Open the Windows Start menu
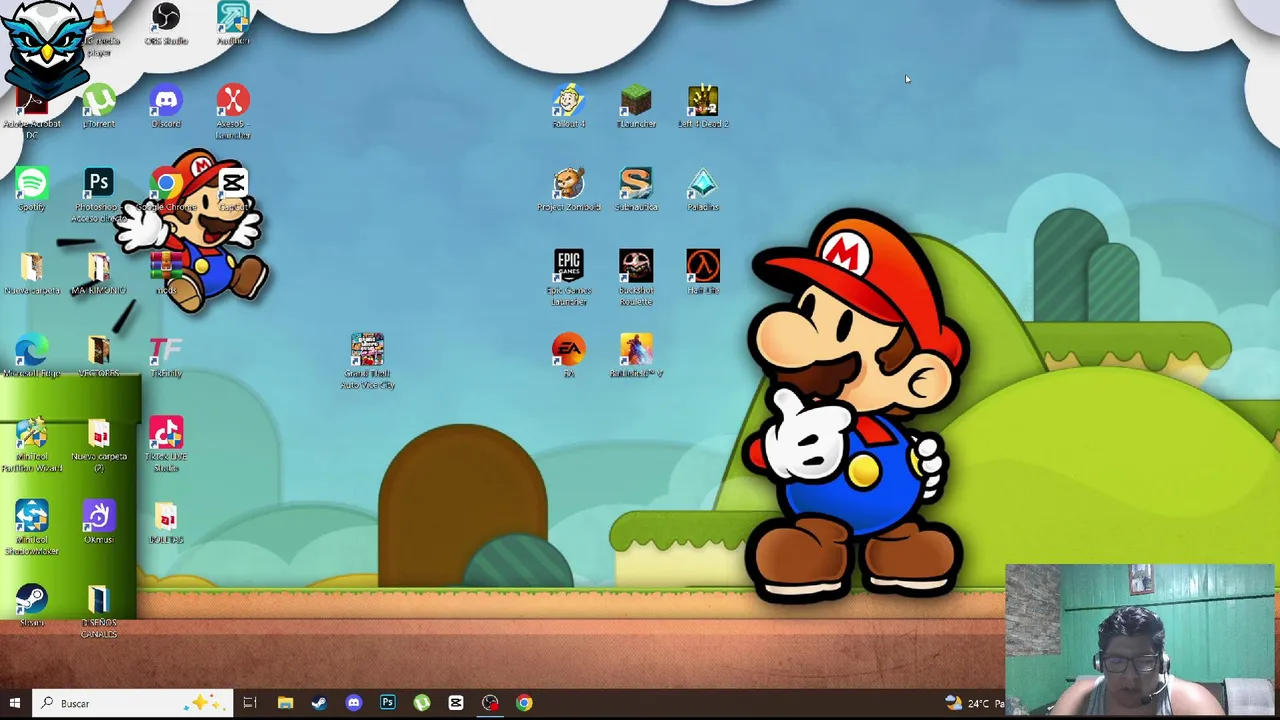 [x=15, y=703]
